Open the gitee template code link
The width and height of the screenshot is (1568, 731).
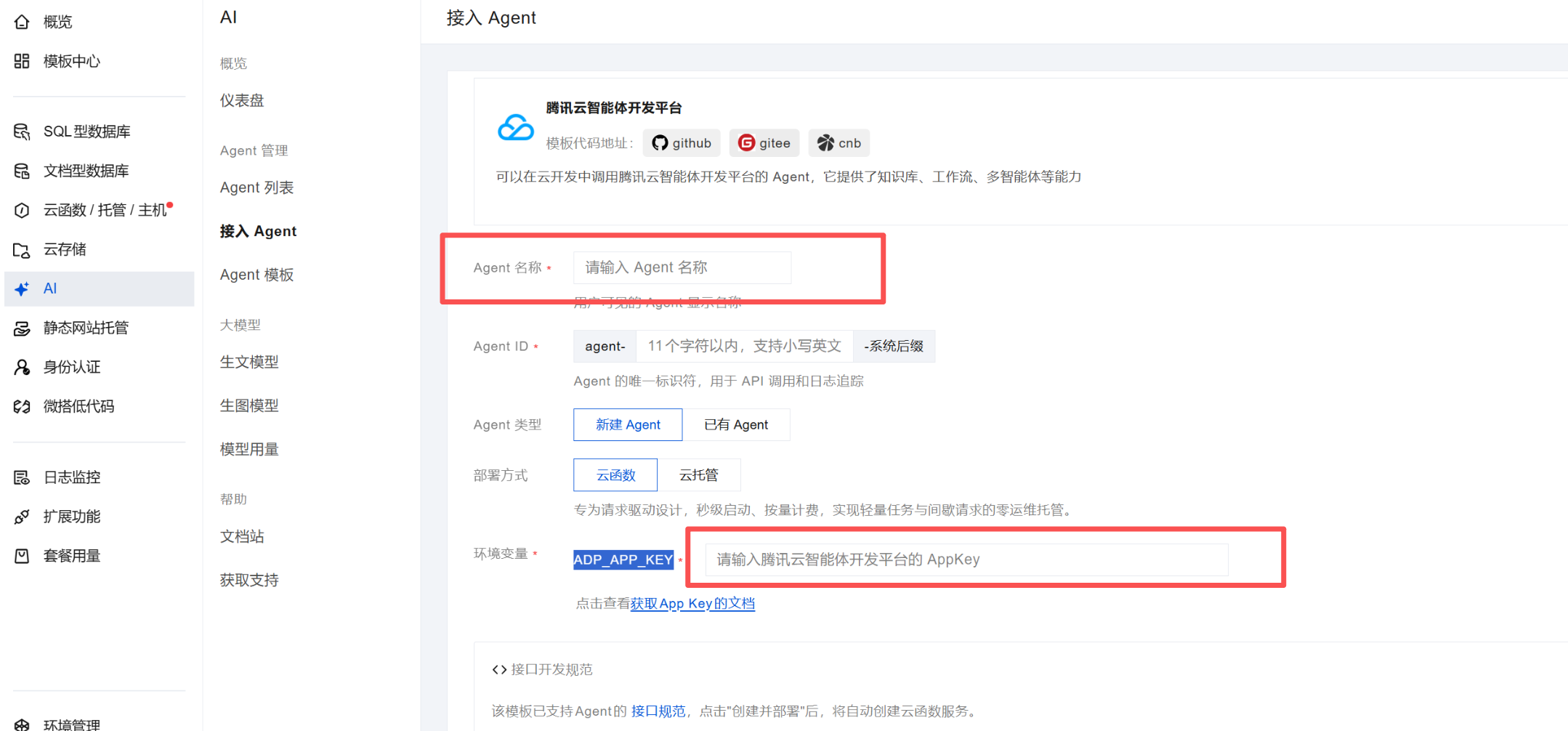coord(764,143)
